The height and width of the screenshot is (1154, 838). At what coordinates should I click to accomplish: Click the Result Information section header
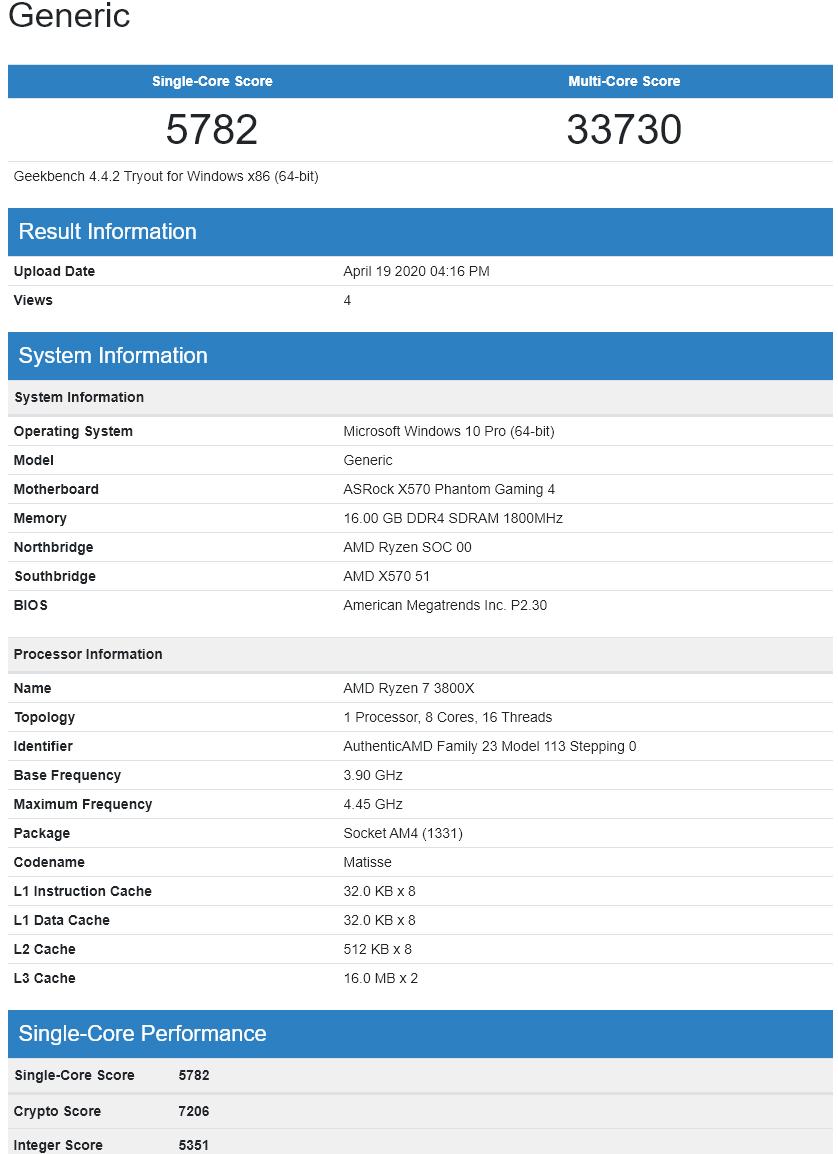108,231
